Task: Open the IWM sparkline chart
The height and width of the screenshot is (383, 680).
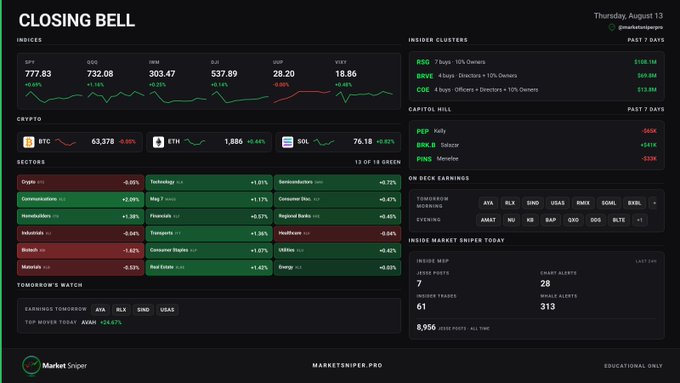Action: click(x=177, y=97)
